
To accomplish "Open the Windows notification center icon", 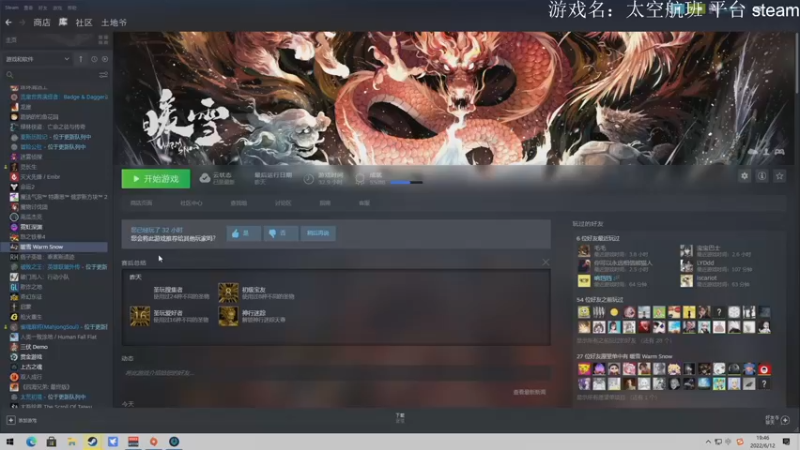I will click(786, 441).
